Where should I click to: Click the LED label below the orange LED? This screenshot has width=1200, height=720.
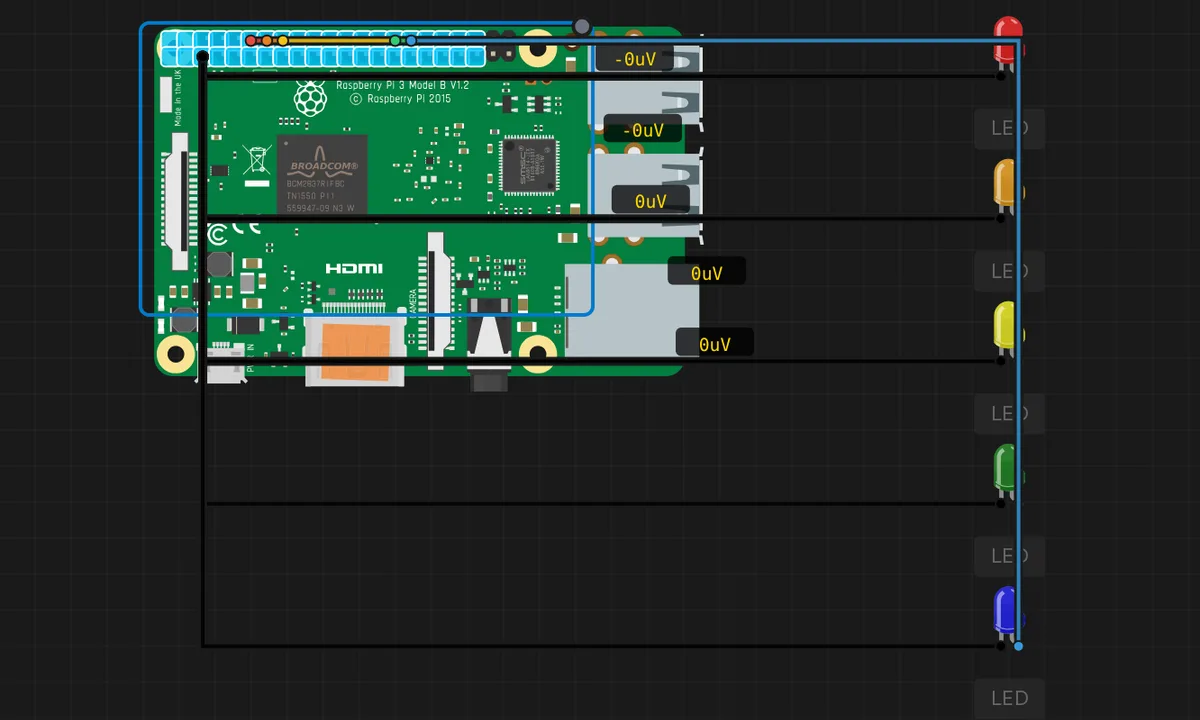tap(1009, 271)
